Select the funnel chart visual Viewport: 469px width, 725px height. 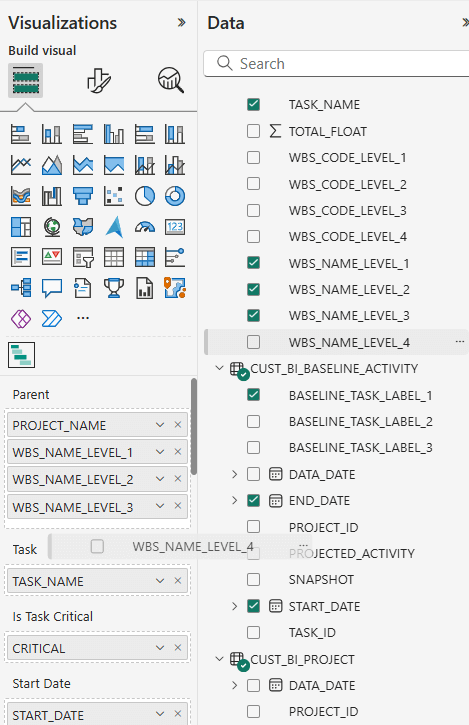[x=83, y=196]
